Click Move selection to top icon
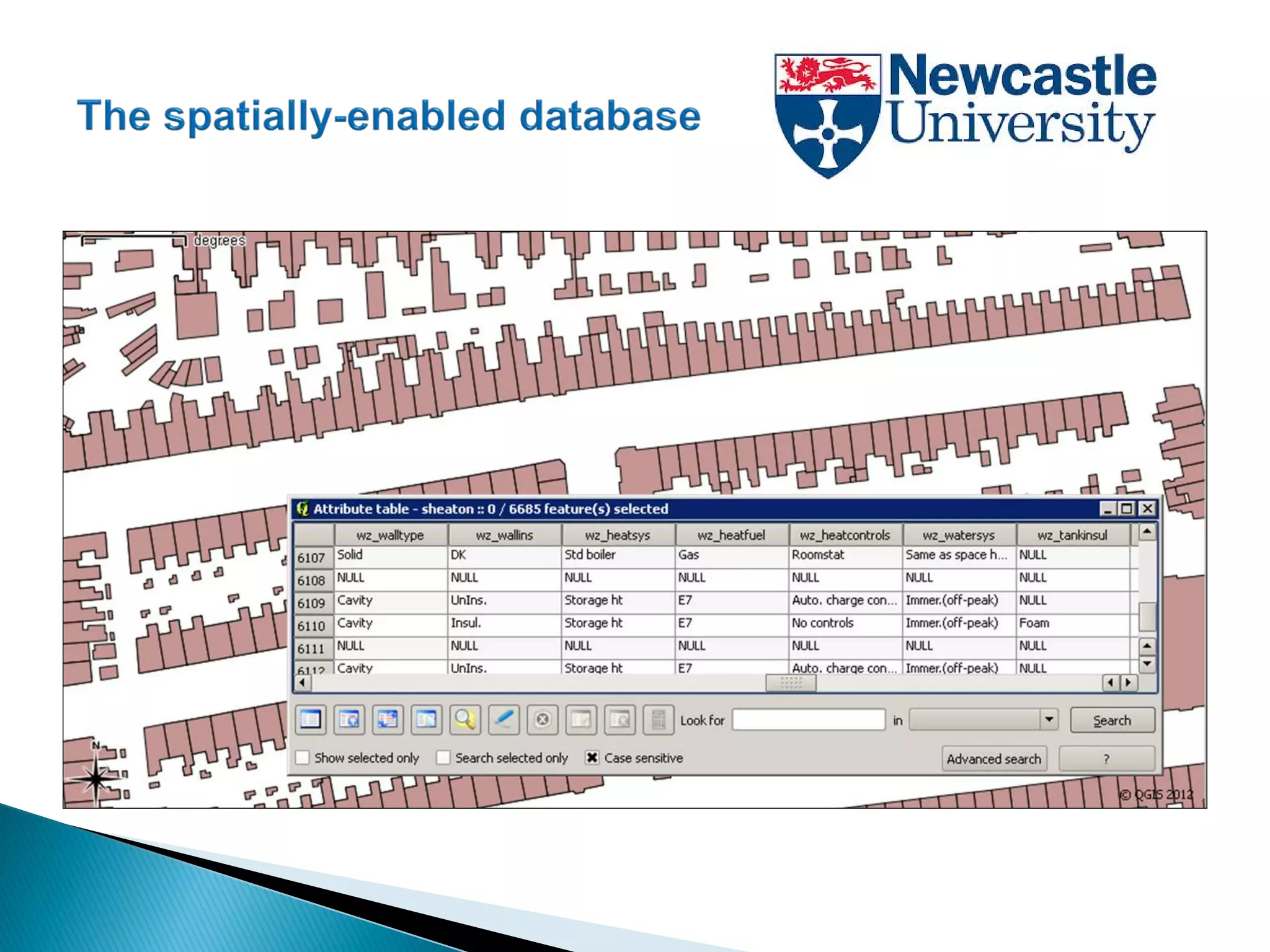This screenshot has height=952, width=1270. 349,720
